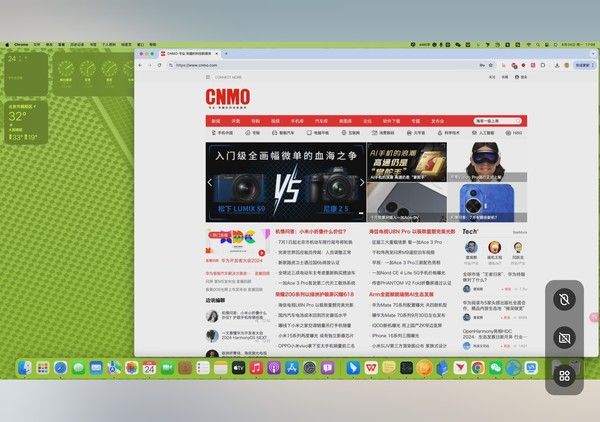Click the Chrome address bar

pos(325,65)
